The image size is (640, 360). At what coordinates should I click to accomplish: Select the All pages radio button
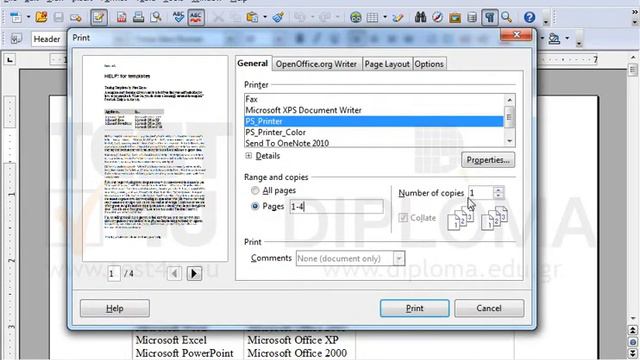coord(255,191)
